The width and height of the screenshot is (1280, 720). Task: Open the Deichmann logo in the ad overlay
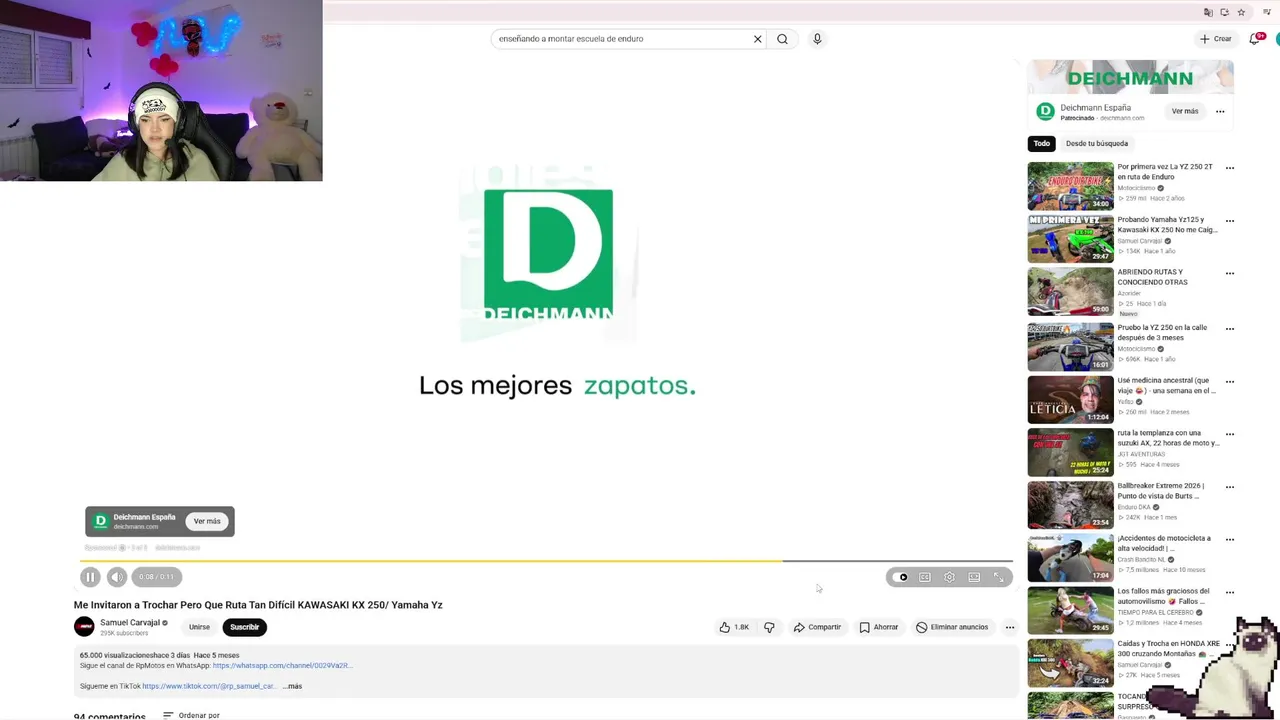tap(101, 521)
